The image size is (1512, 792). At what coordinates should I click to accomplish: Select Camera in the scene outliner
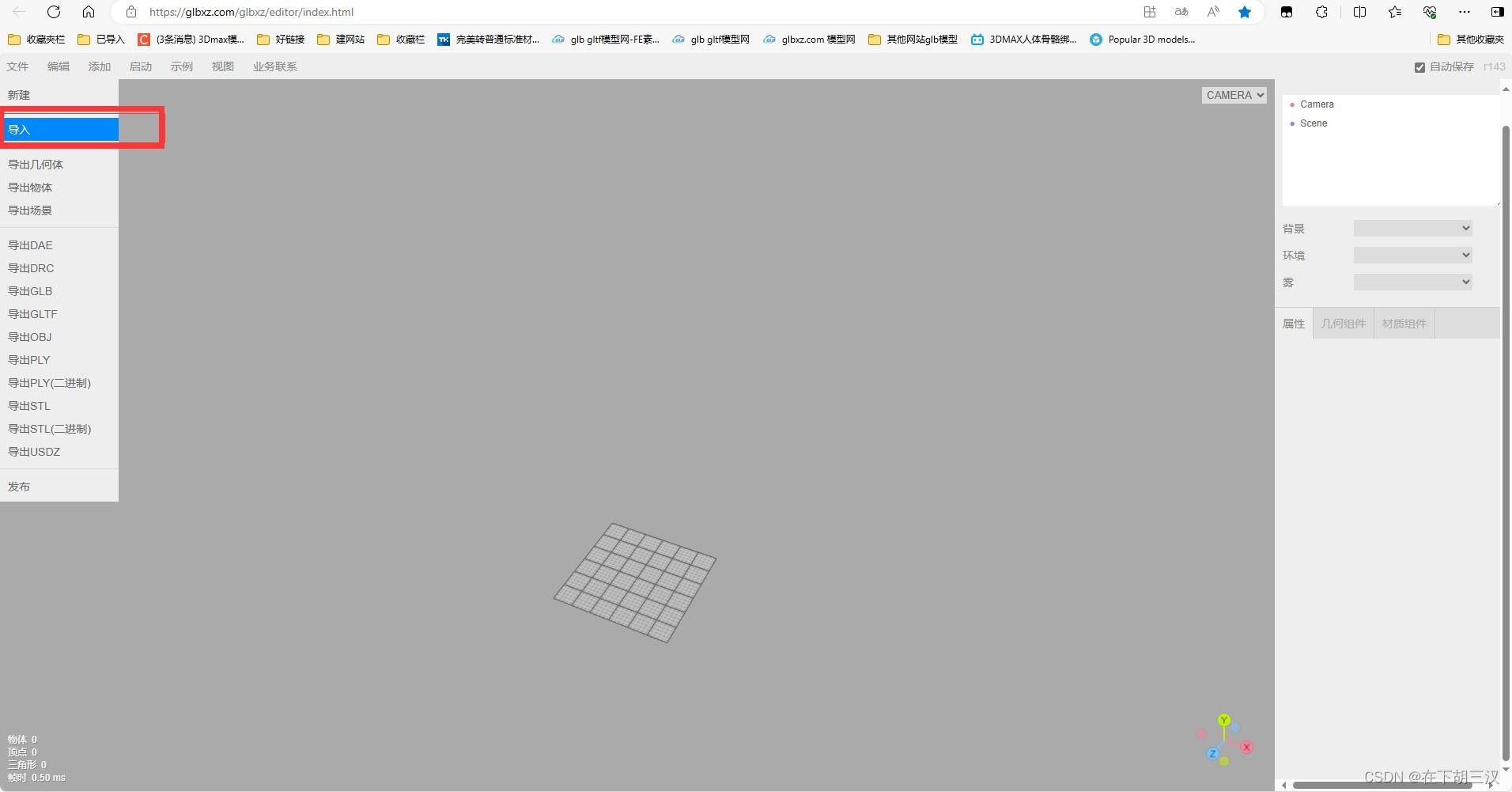[x=1391, y=104]
